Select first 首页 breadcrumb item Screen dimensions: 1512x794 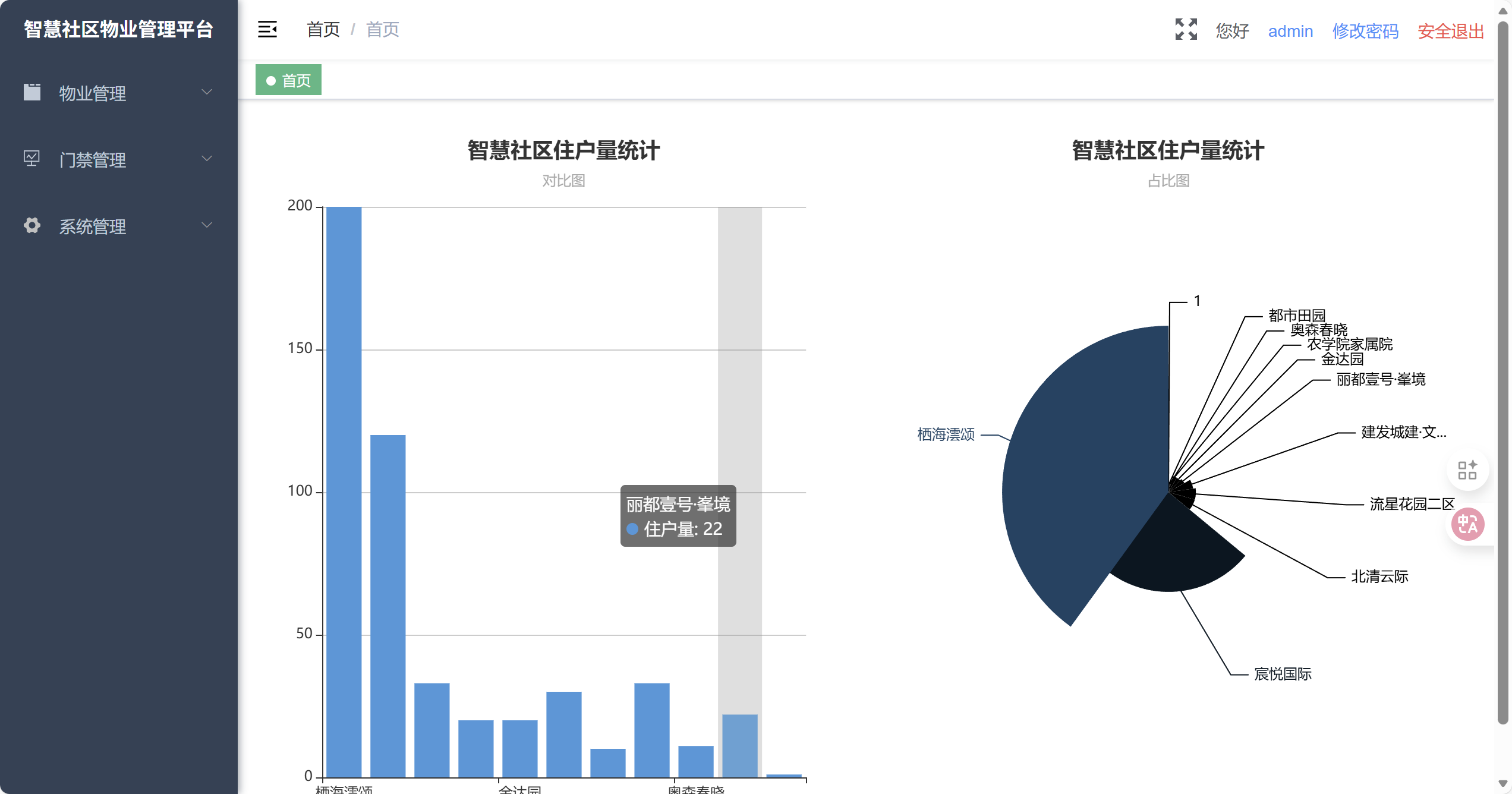(323, 29)
